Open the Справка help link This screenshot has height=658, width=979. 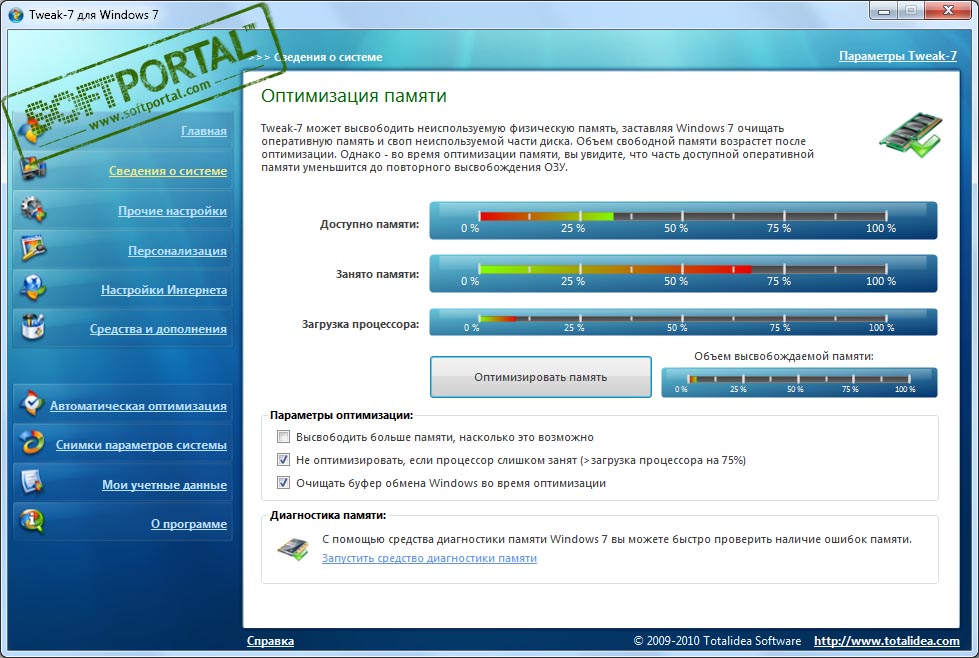pos(270,641)
